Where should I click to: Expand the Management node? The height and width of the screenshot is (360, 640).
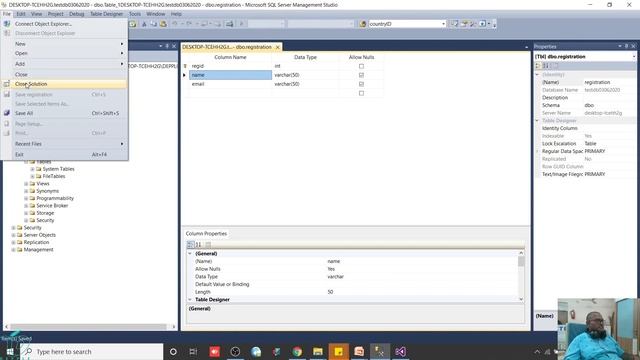pos(13,250)
